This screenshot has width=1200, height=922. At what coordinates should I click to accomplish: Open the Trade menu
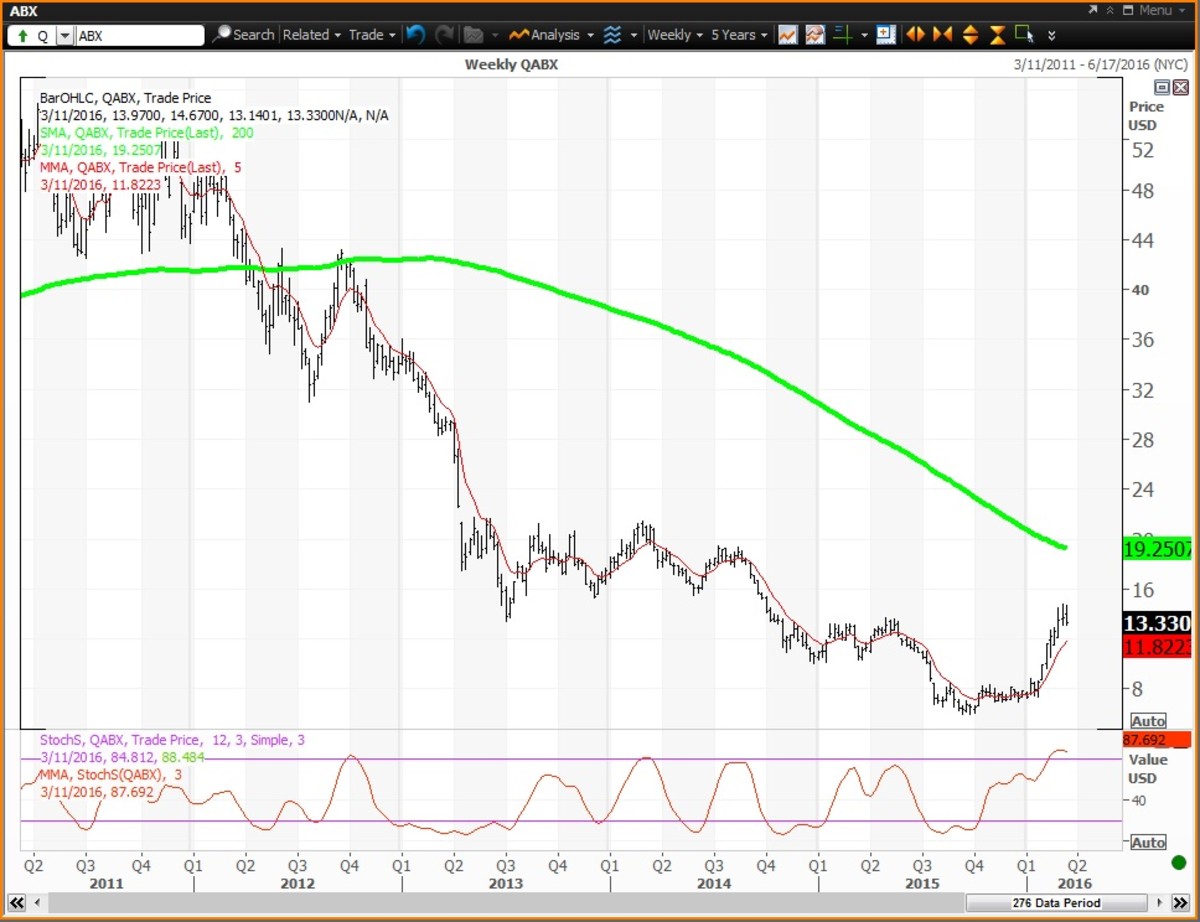pos(371,35)
